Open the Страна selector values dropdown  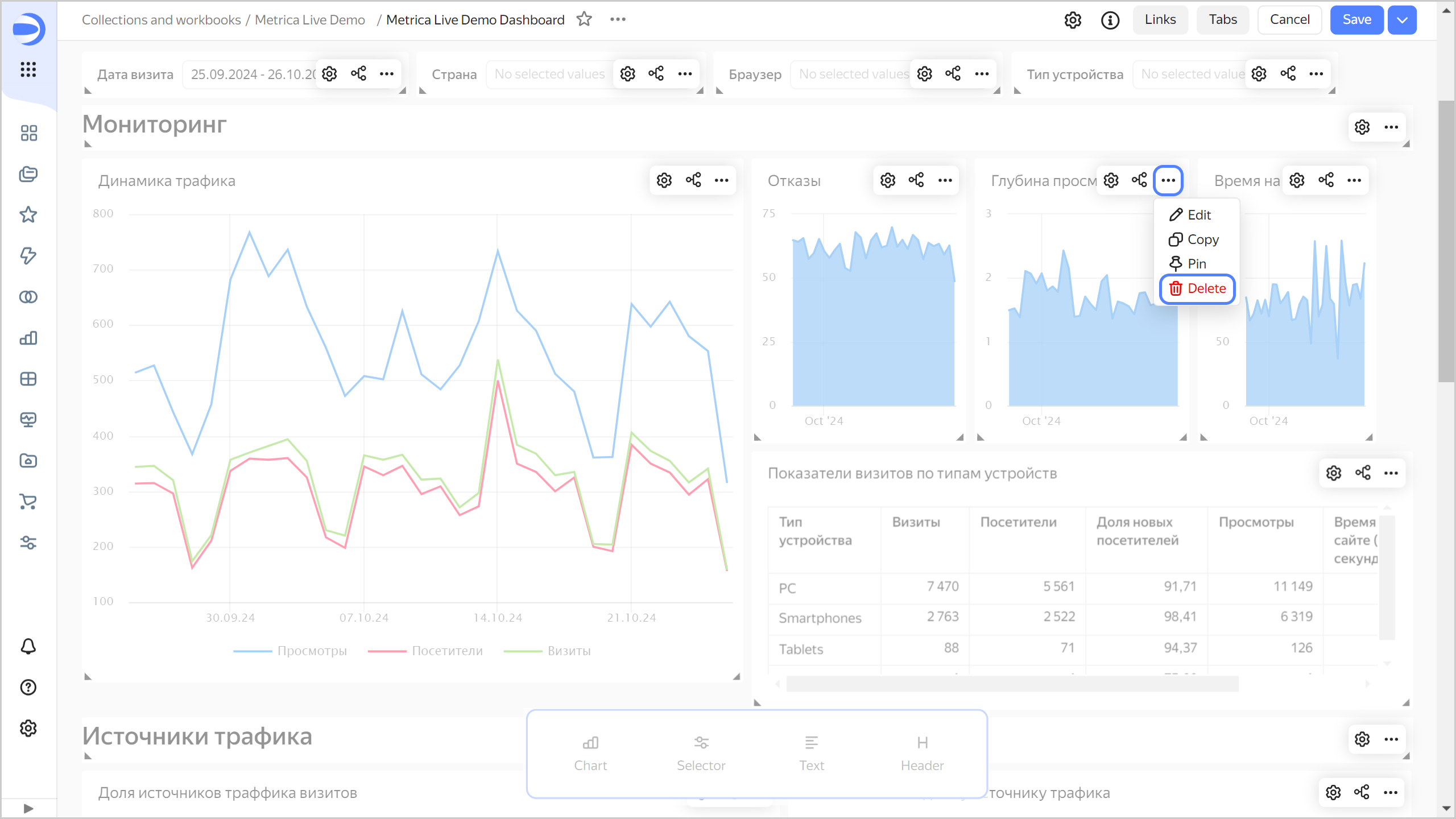549,75
